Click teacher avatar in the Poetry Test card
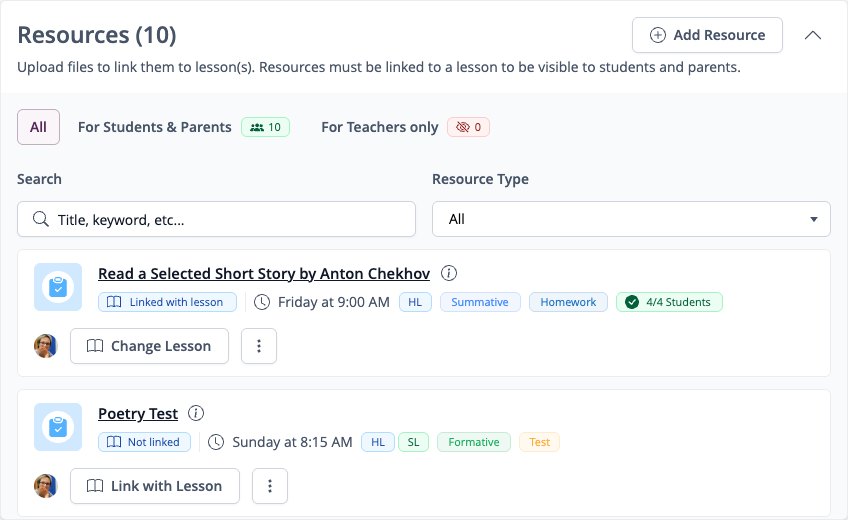This screenshot has width=848, height=520. (x=45, y=486)
